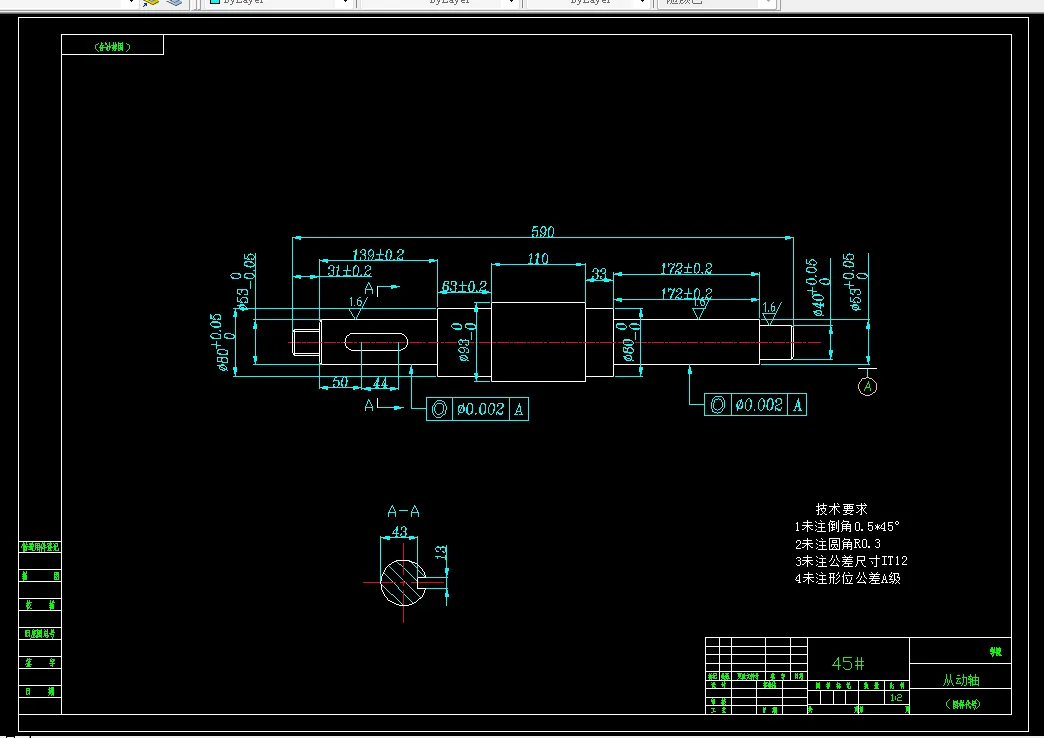Screen dimensions: 1044x738
Task: Select the 31±0.2 dimension text
Action: click(x=350, y=270)
